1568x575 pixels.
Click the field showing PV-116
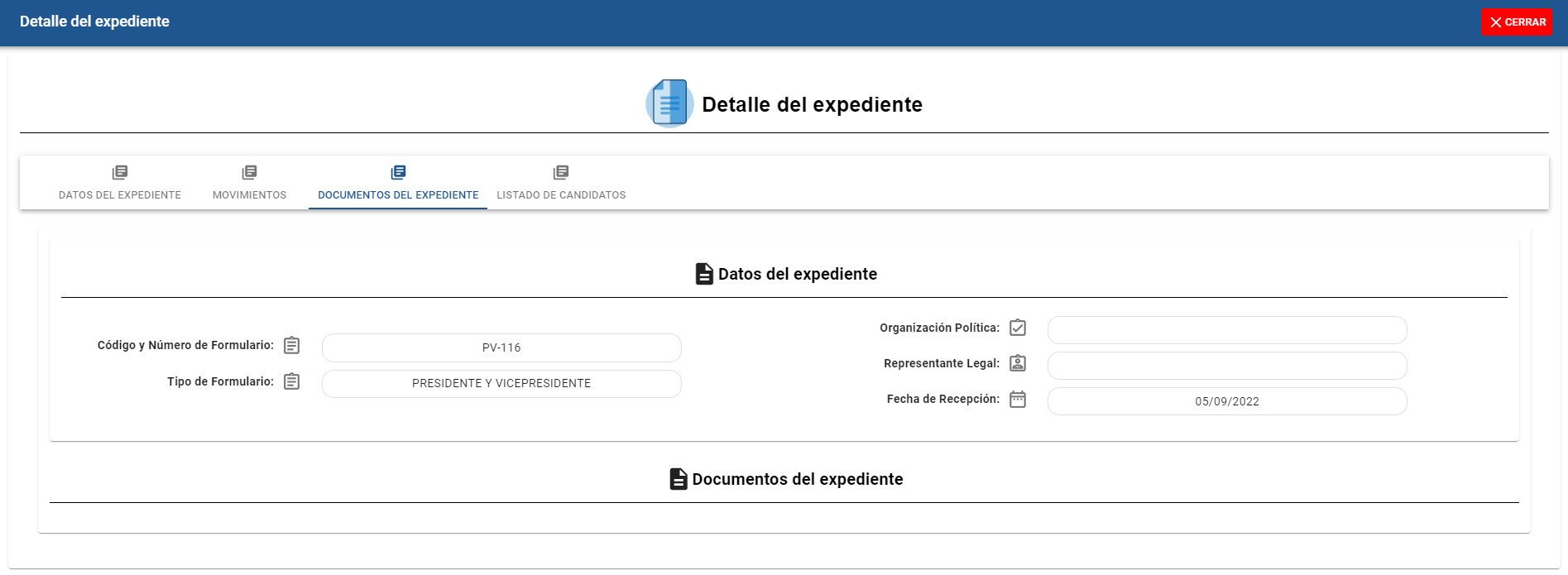[x=501, y=347]
